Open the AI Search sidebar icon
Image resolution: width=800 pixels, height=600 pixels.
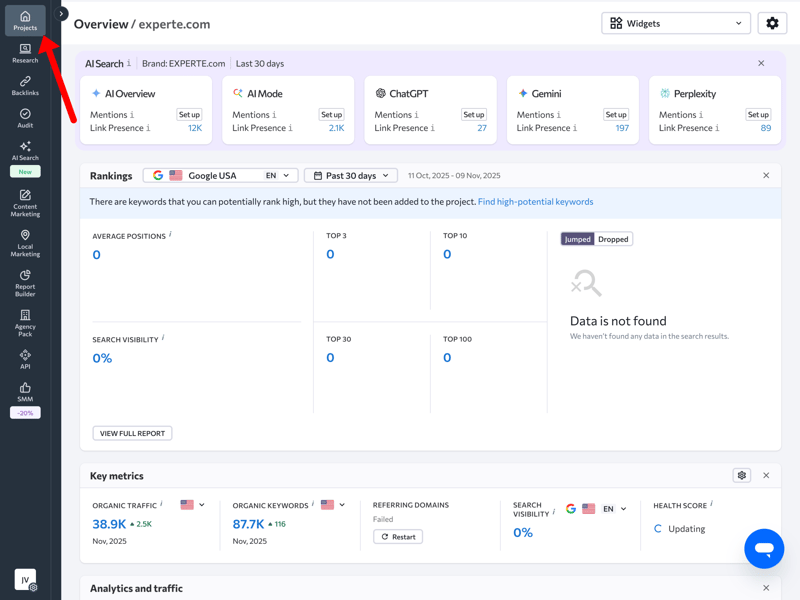point(25,151)
